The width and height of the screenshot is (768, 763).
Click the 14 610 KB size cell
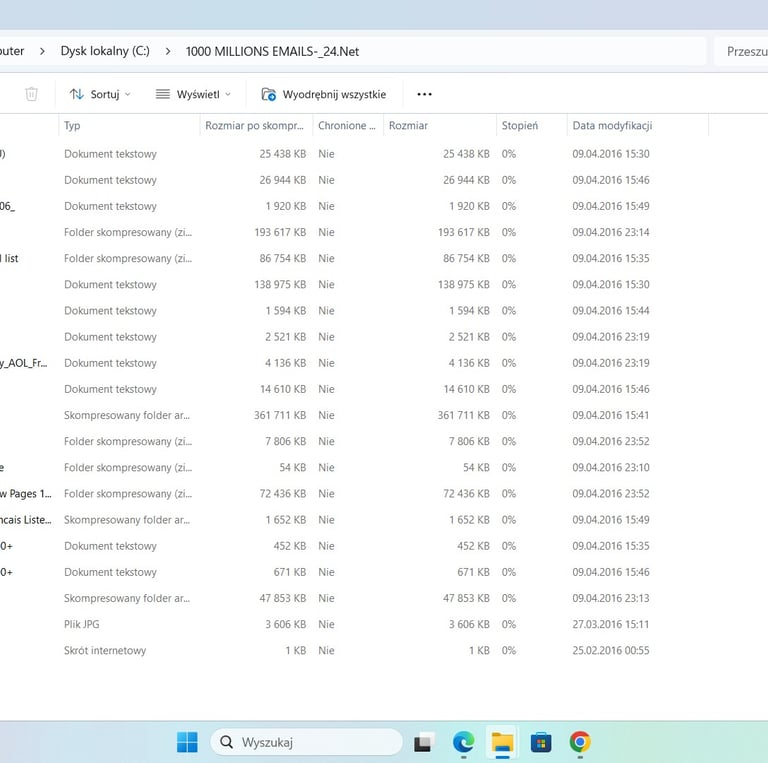coord(466,389)
